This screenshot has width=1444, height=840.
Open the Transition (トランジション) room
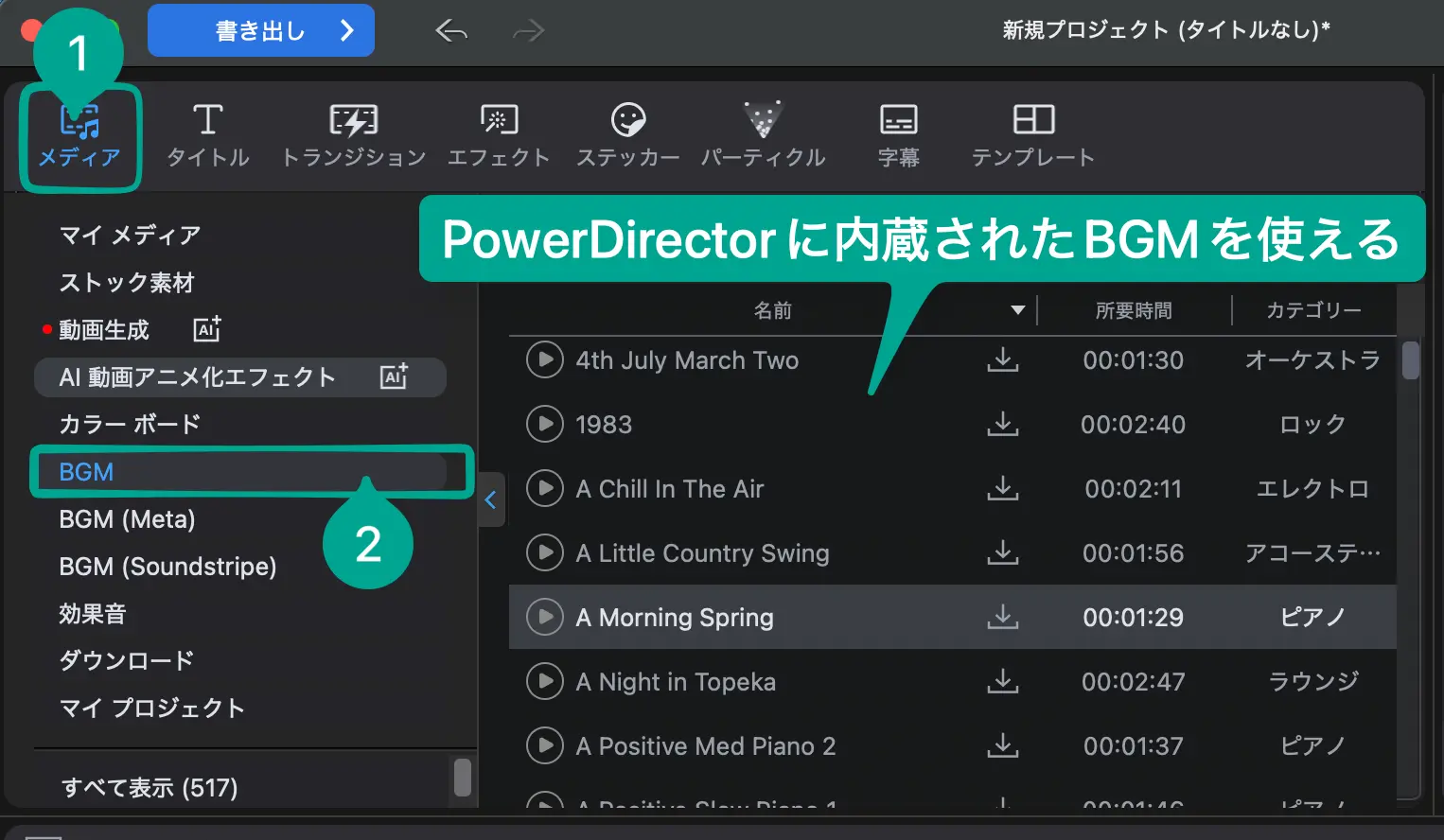(x=354, y=135)
